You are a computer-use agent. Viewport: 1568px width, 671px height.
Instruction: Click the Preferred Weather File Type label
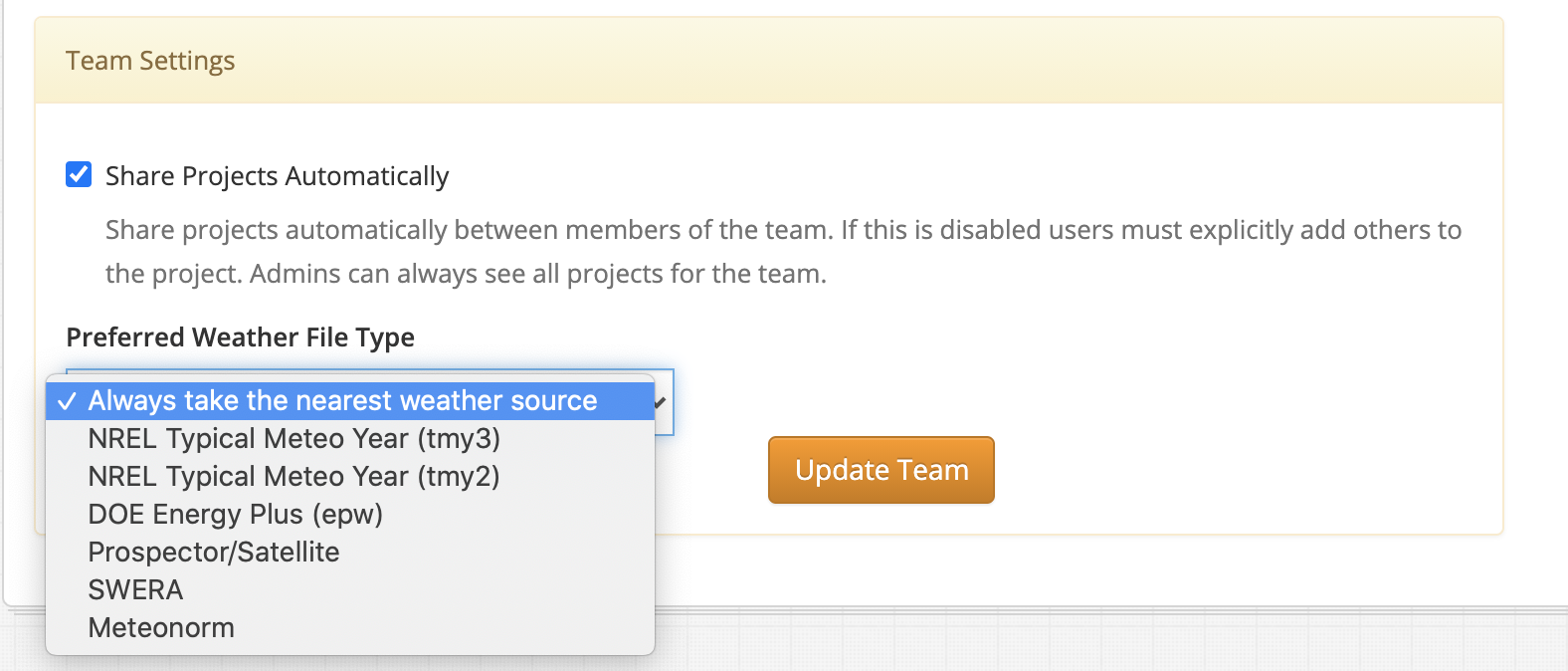pyautogui.click(x=241, y=337)
